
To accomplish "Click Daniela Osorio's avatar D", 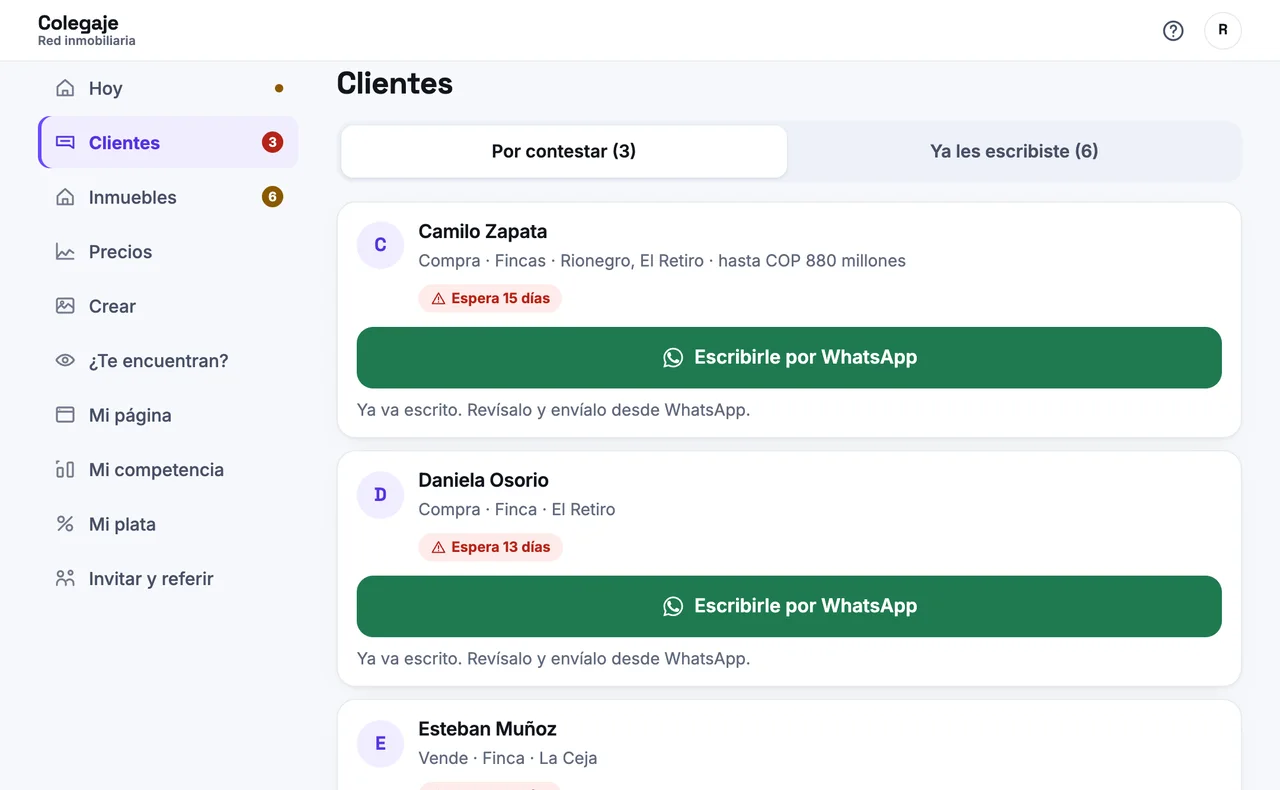I will point(380,495).
